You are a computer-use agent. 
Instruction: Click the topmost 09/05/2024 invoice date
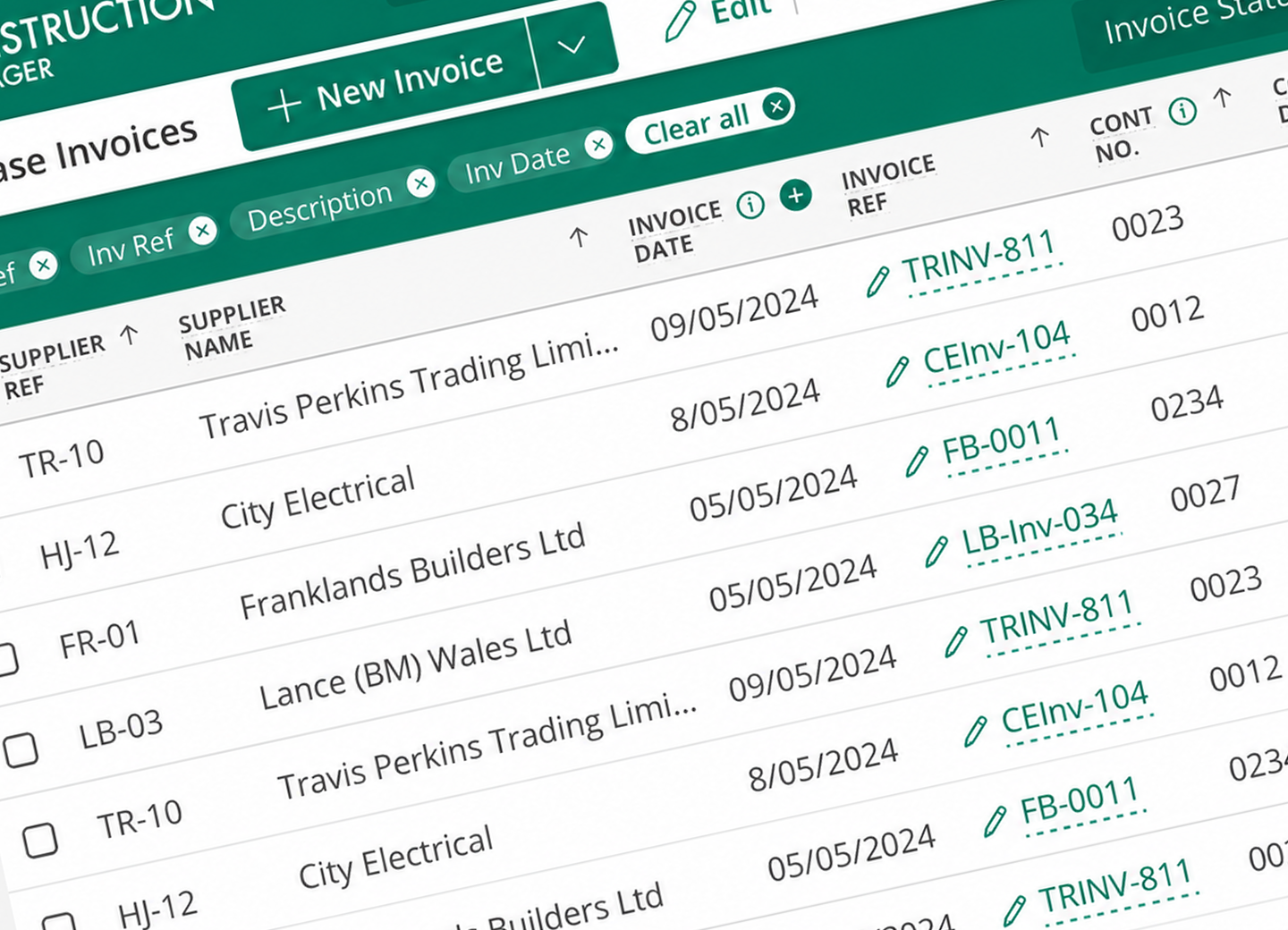734,313
